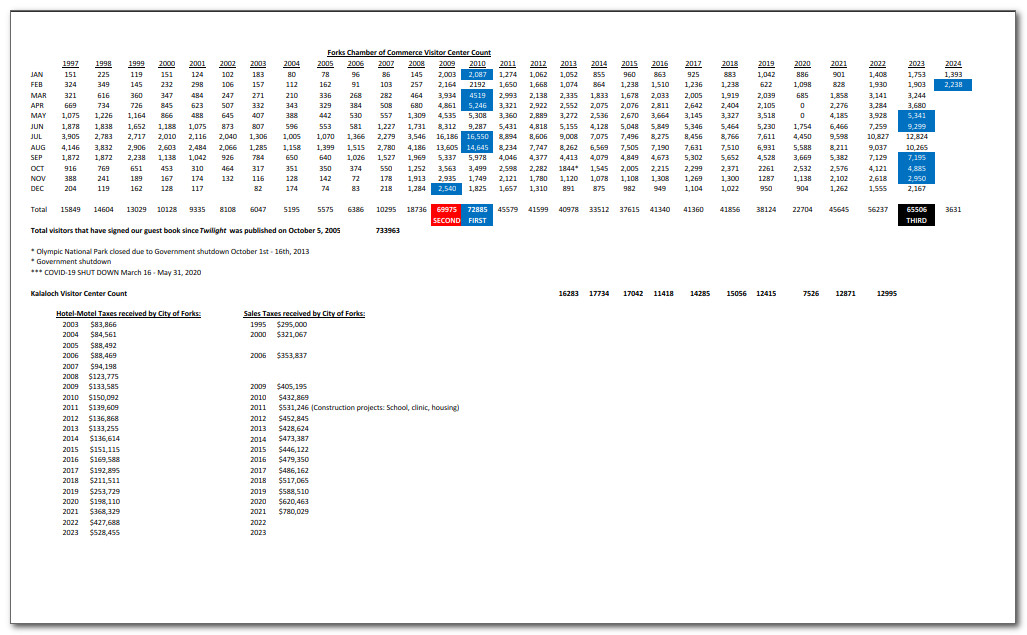Select the highlighted 9,299 June 2023 cell
The height and width of the screenshot is (635, 1027).
tap(916, 127)
